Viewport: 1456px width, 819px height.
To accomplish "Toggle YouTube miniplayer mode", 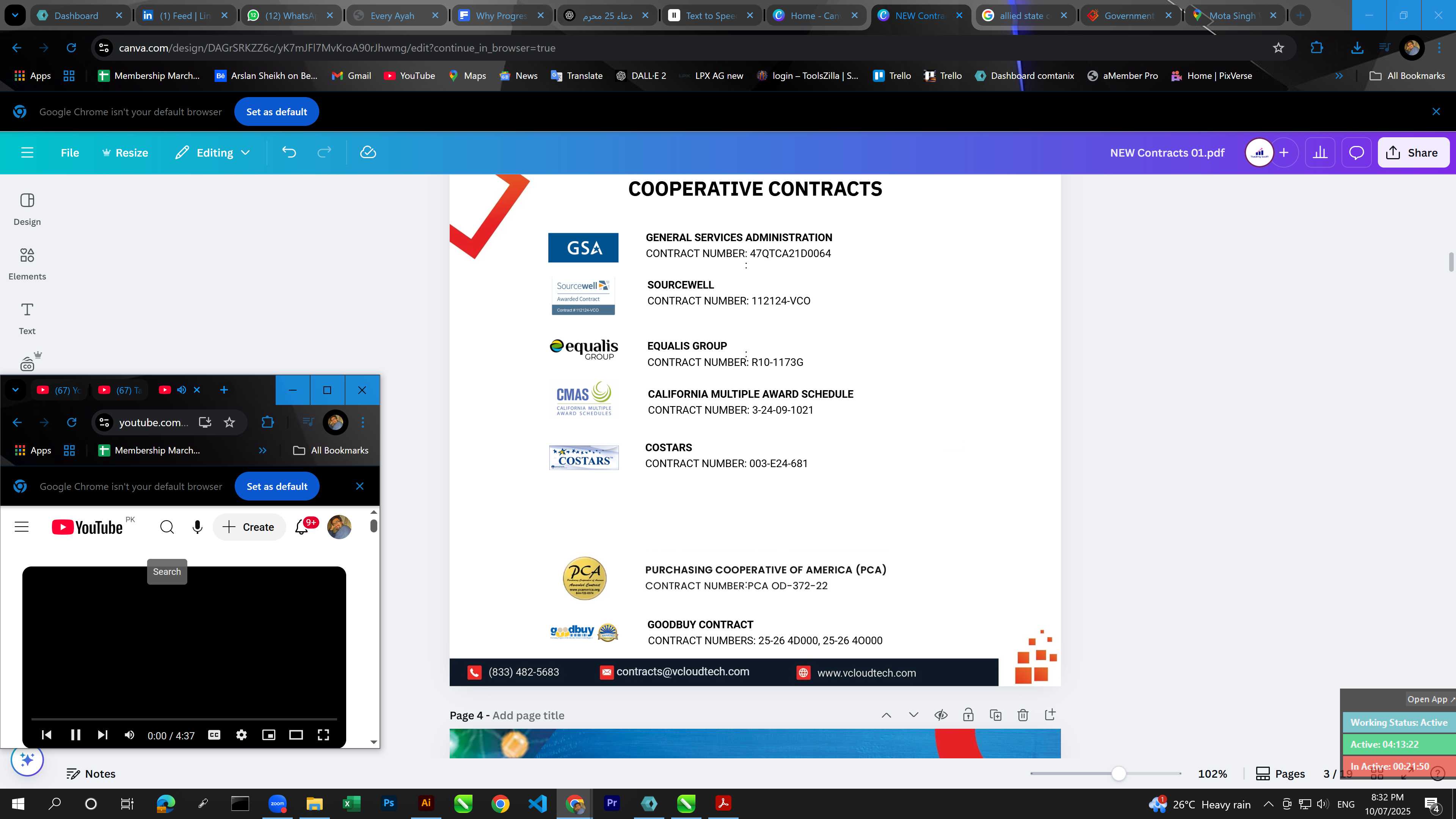I will coord(269,735).
